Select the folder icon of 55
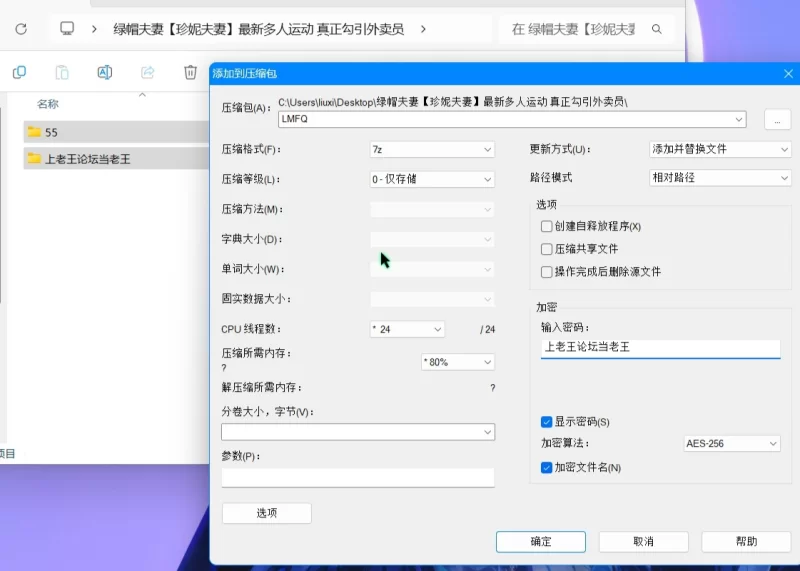Image resolution: width=800 pixels, height=571 pixels. click(x=34, y=132)
